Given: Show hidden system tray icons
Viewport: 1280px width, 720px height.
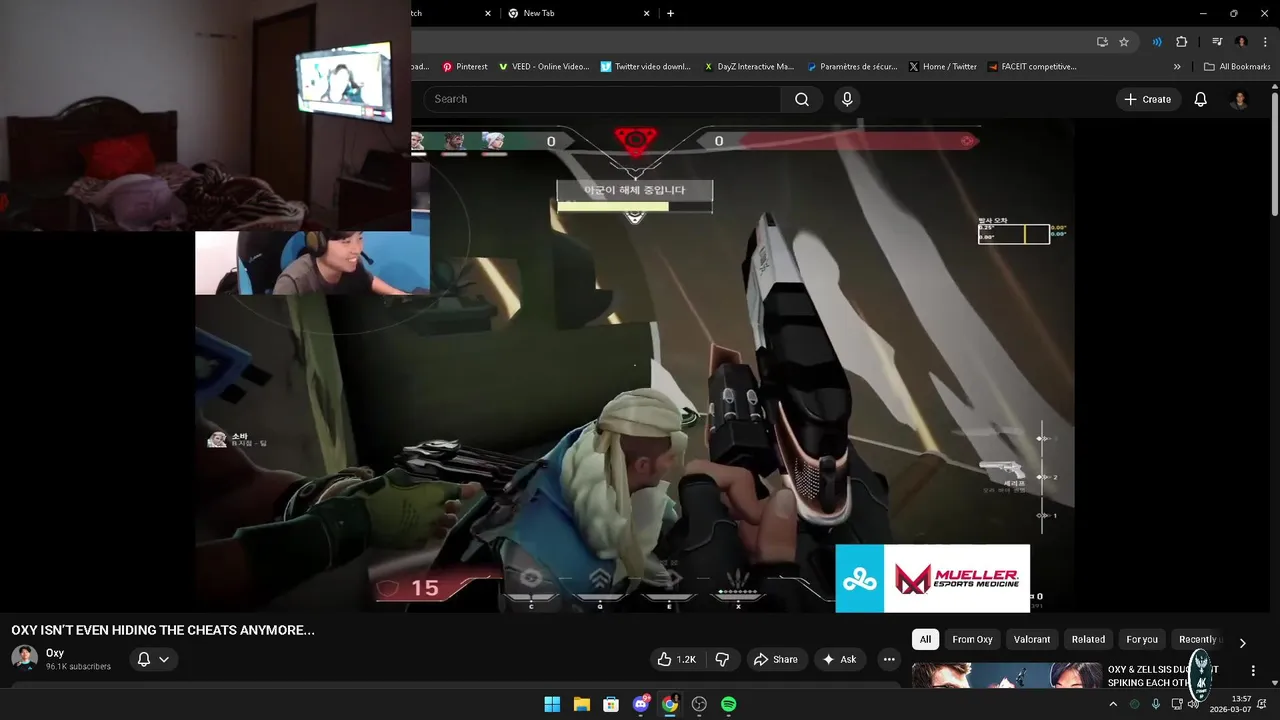Looking at the screenshot, I should (1113, 704).
